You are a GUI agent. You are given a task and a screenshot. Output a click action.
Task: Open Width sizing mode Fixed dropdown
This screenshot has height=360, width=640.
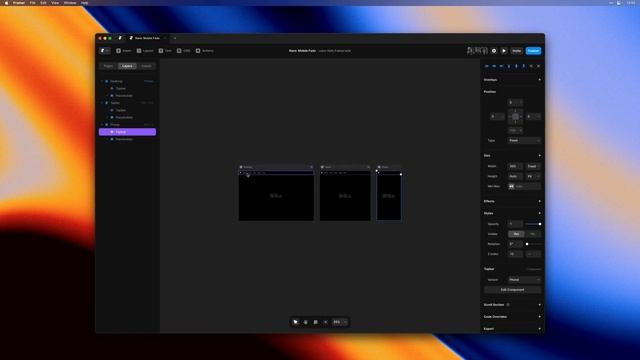click(533, 166)
